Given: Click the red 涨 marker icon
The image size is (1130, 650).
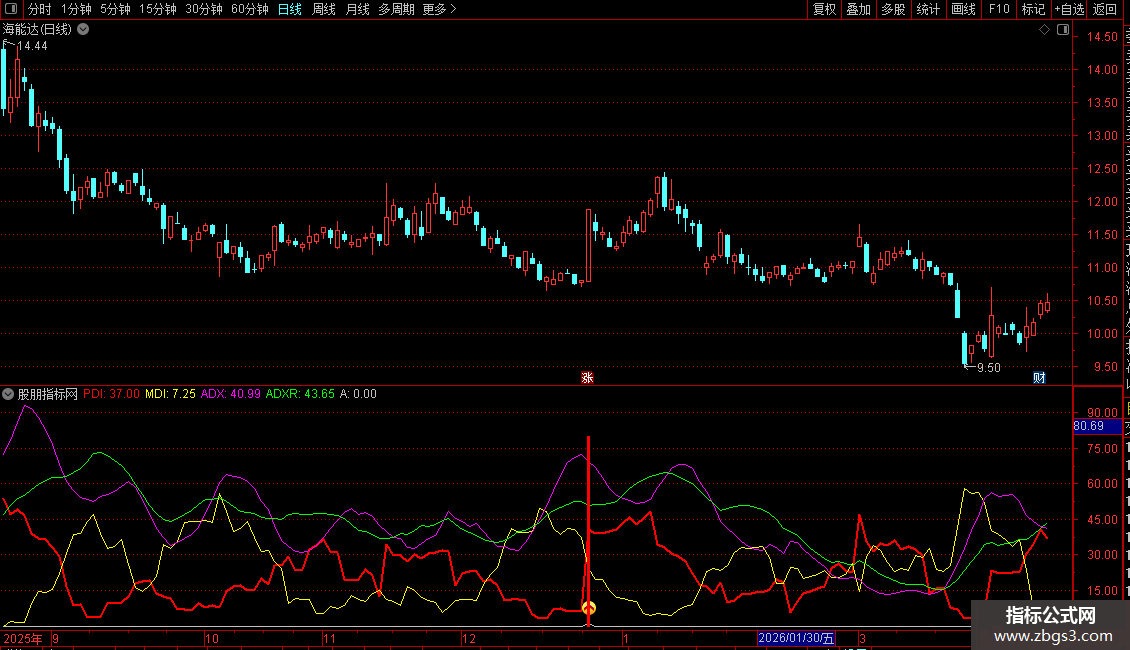Looking at the screenshot, I should [588, 377].
